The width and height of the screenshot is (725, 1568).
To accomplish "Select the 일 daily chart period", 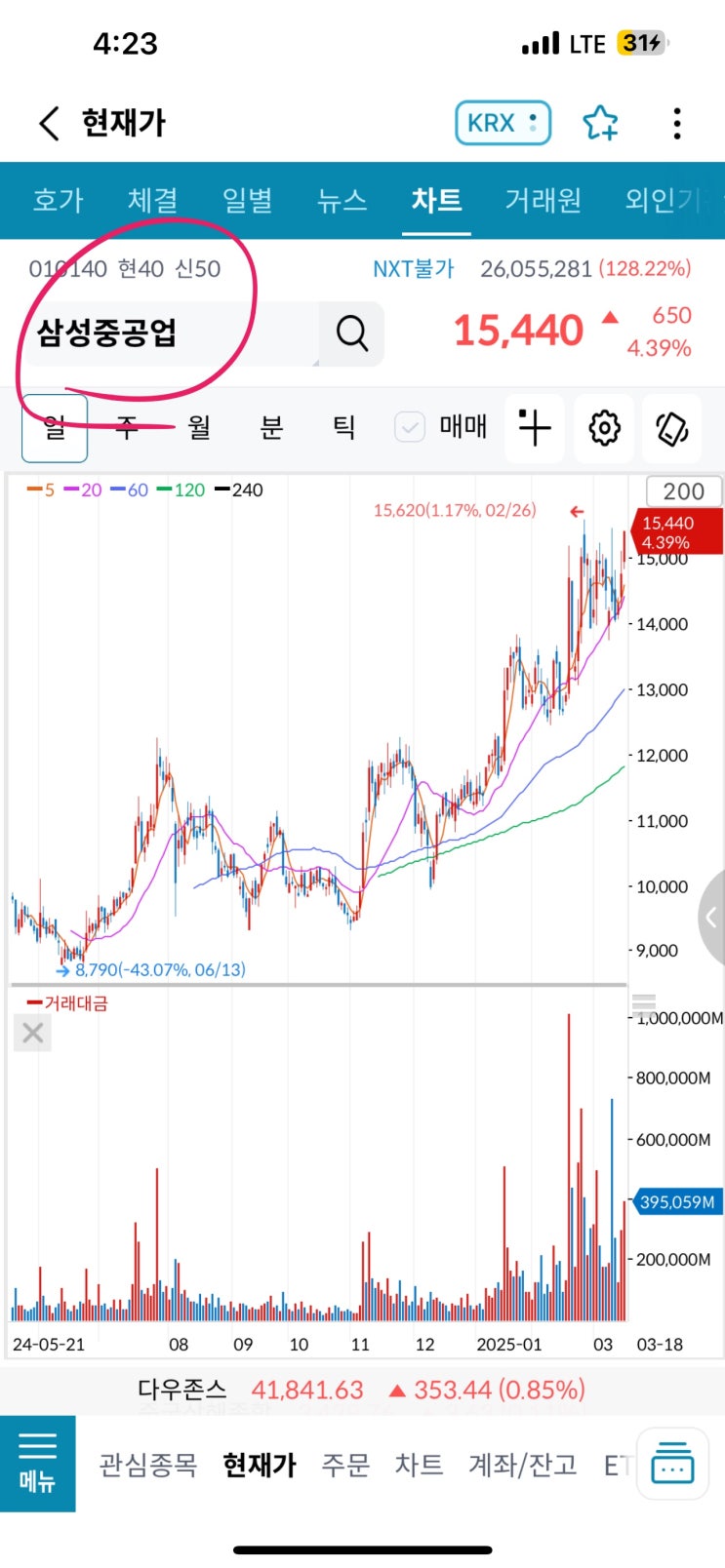I will tap(55, 427).
